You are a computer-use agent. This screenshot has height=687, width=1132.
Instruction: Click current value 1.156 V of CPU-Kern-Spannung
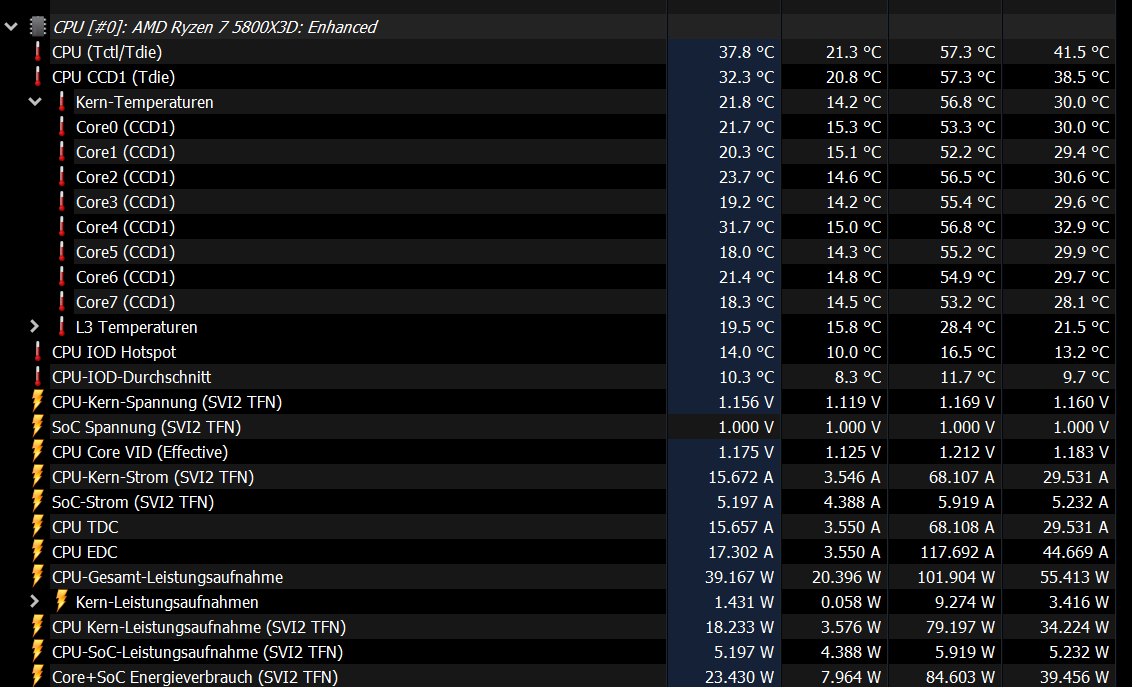746,402
